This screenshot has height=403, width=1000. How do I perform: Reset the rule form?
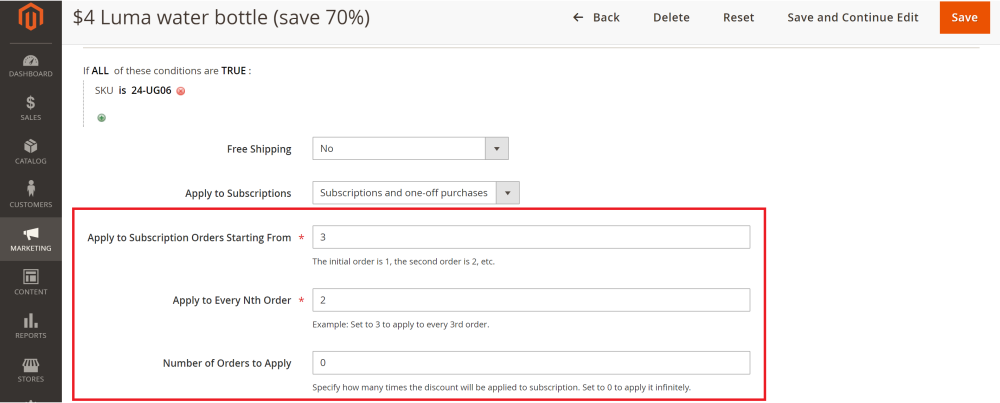coord(739,18)
